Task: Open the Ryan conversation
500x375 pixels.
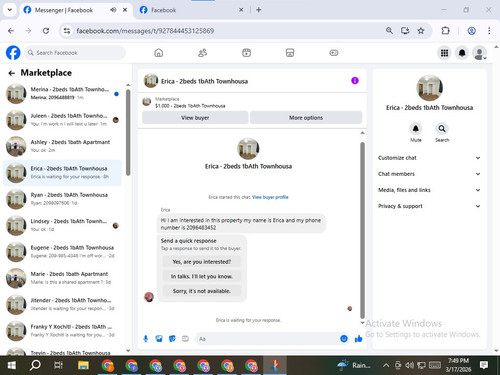Action: coord(62,199)
